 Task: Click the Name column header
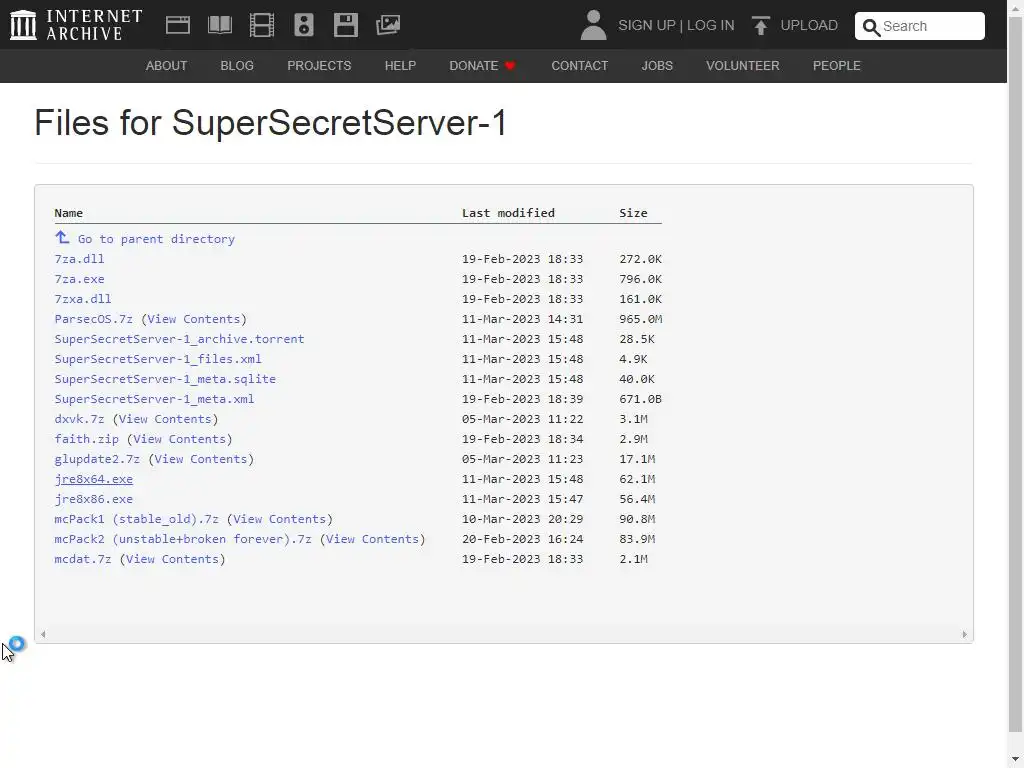point(69,213)
